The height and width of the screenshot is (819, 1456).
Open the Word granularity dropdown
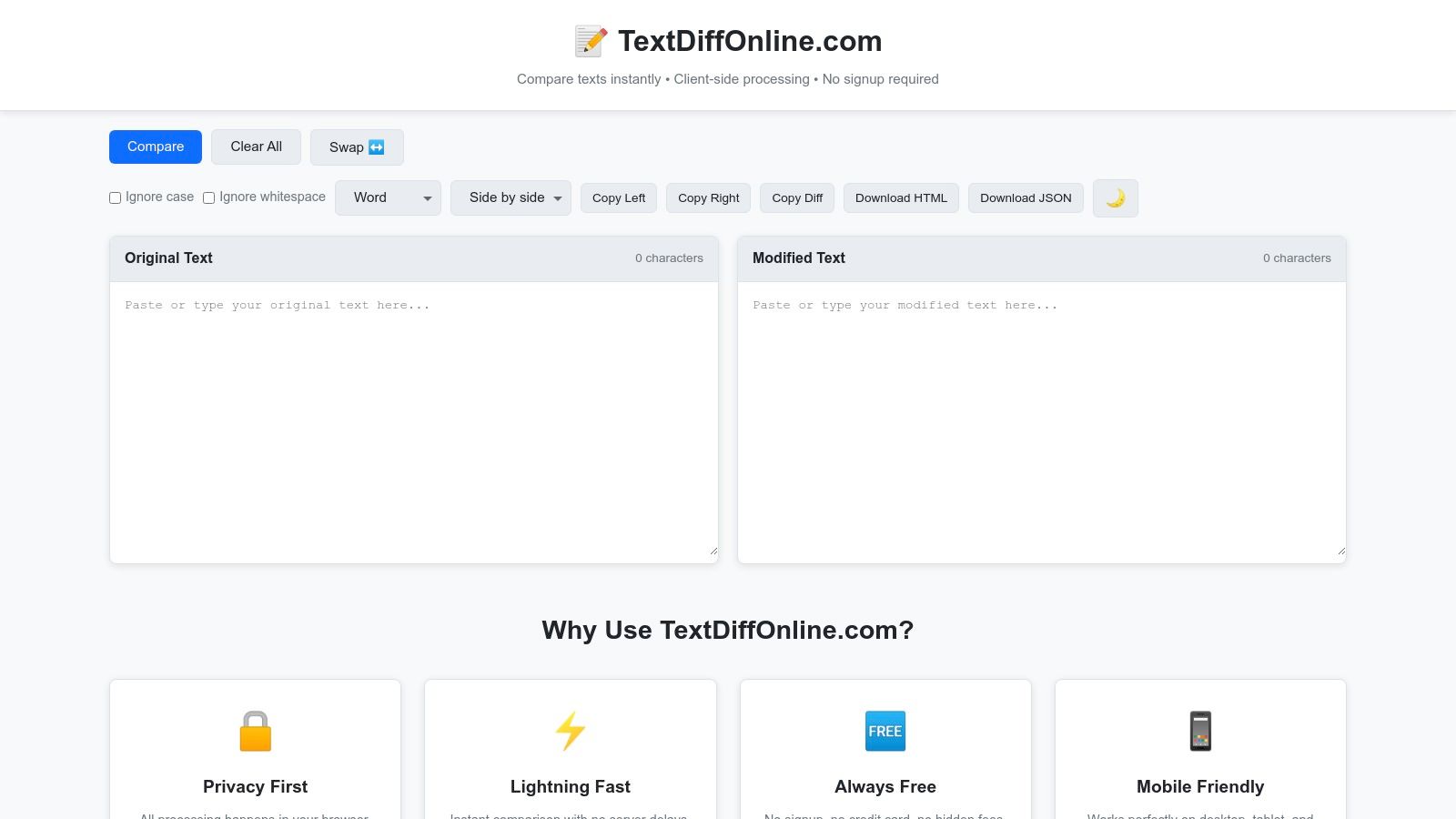(x=388, y=197)
